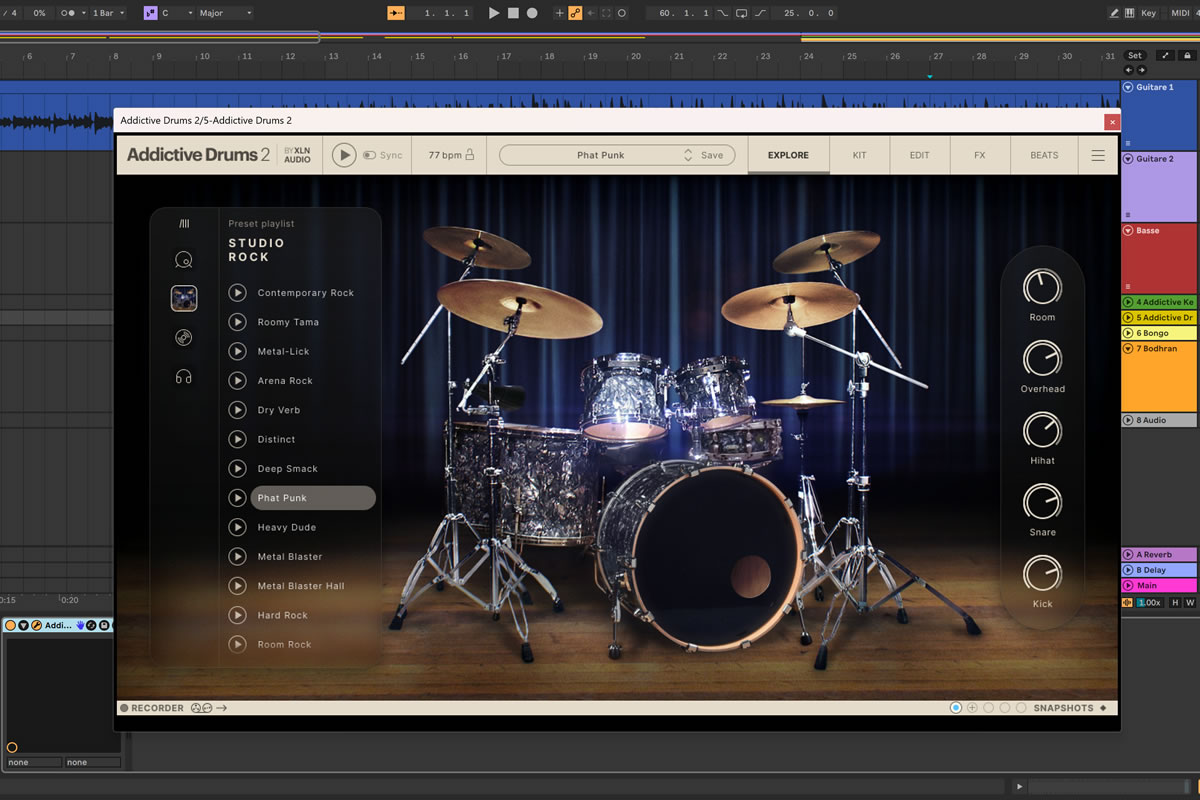The width and height of the screenshot is (1200, 800).
Task: Toggle automation arm button in transport
Action: [575, 13]
